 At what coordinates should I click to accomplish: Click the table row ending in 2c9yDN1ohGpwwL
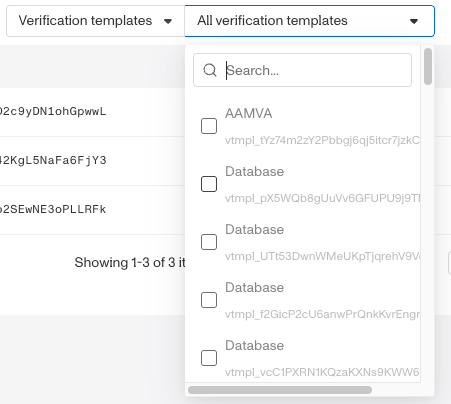[x=92, y=112]
